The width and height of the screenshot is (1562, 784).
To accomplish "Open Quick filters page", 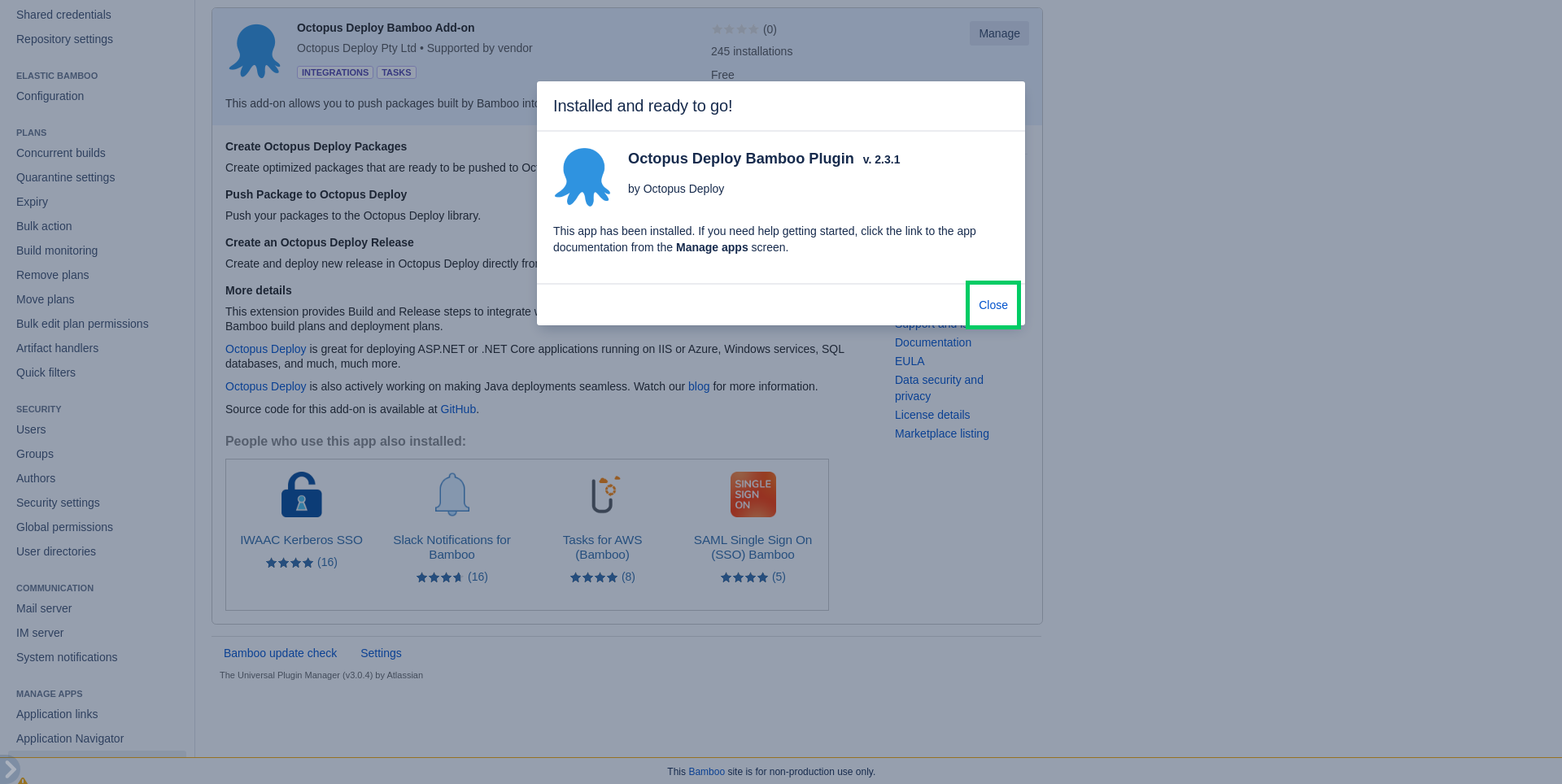I will point(46,372).
